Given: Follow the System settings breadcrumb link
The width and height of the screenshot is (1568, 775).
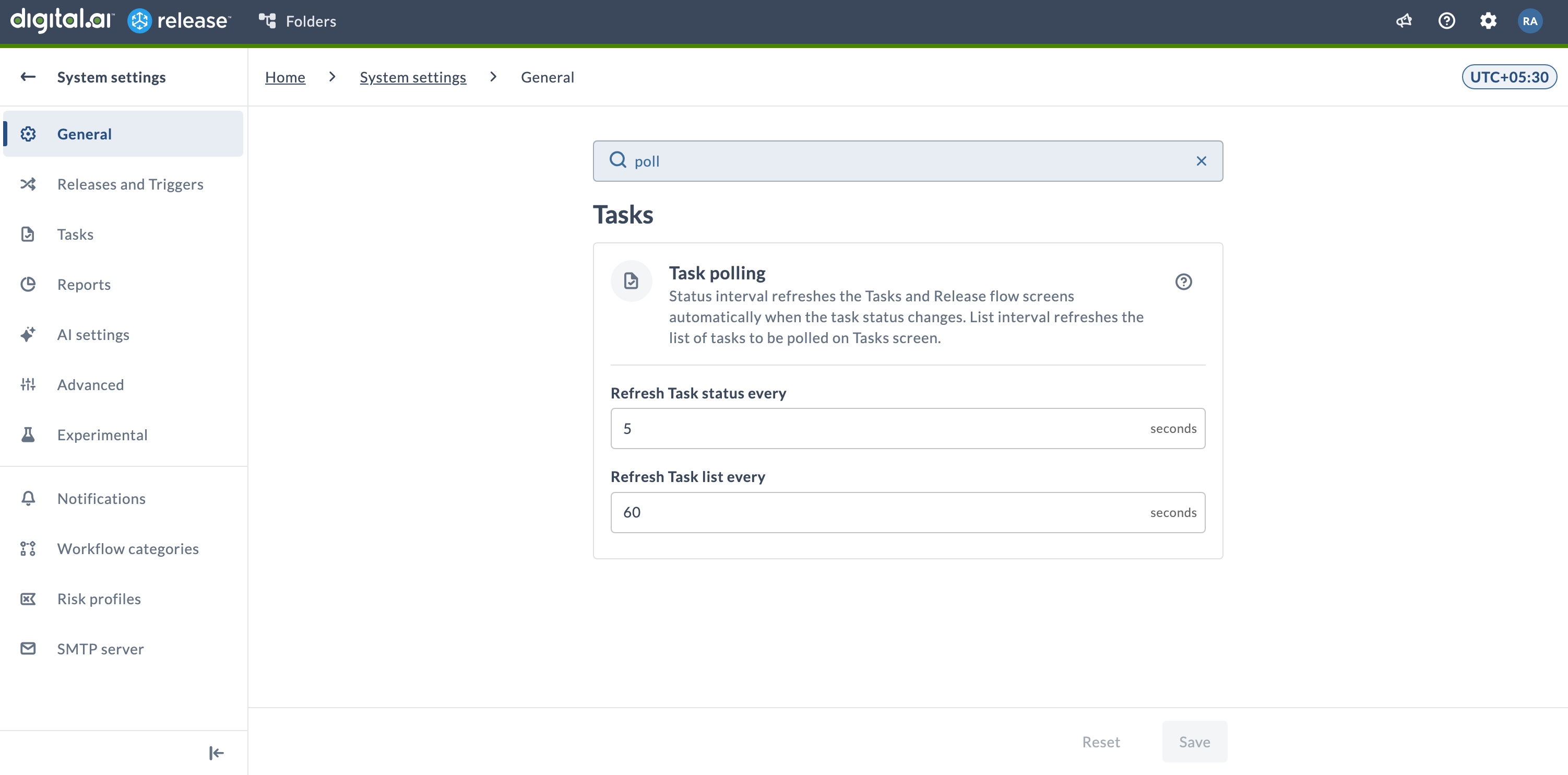Looking at the screenshot, I should point(413,77).
